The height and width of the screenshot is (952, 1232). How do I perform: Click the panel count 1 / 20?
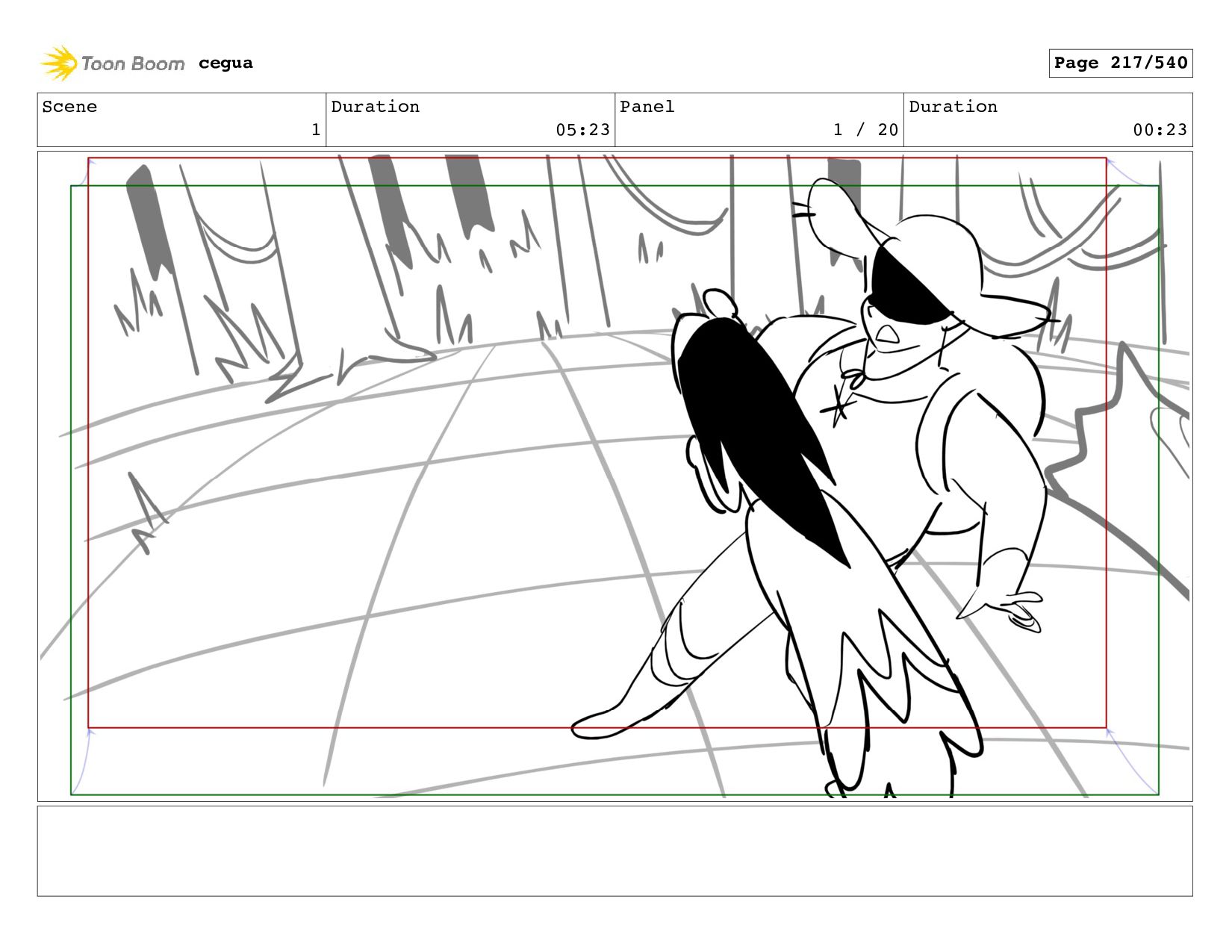(865, 130)
